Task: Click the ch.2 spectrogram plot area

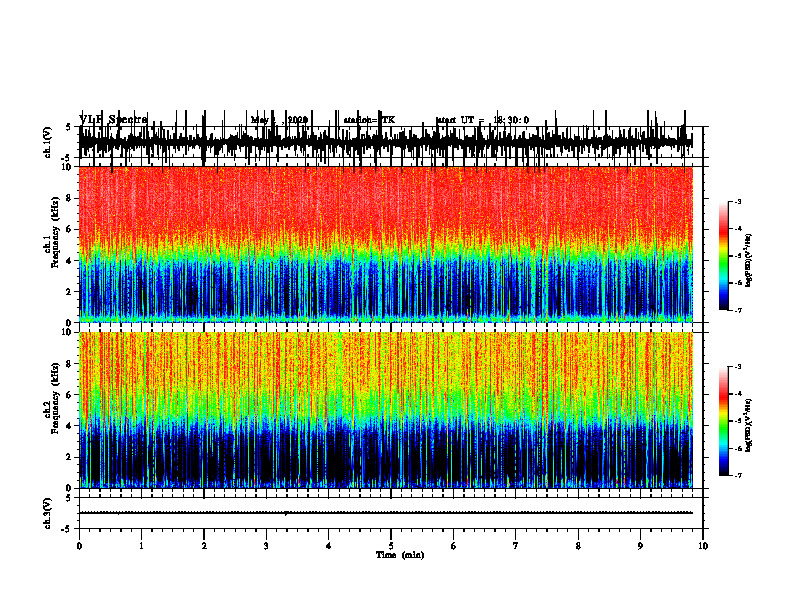Action: [x=386, y=410]
